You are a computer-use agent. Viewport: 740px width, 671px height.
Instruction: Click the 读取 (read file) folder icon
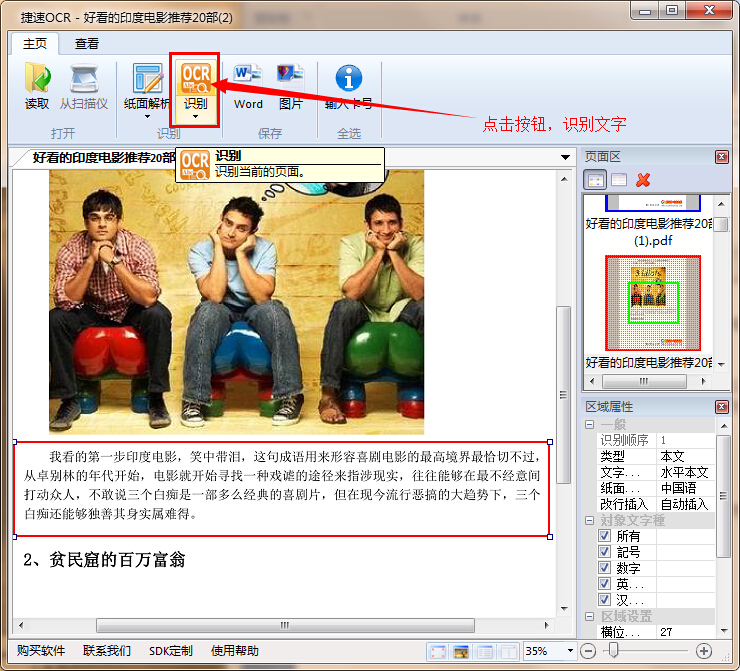[37, 78]
